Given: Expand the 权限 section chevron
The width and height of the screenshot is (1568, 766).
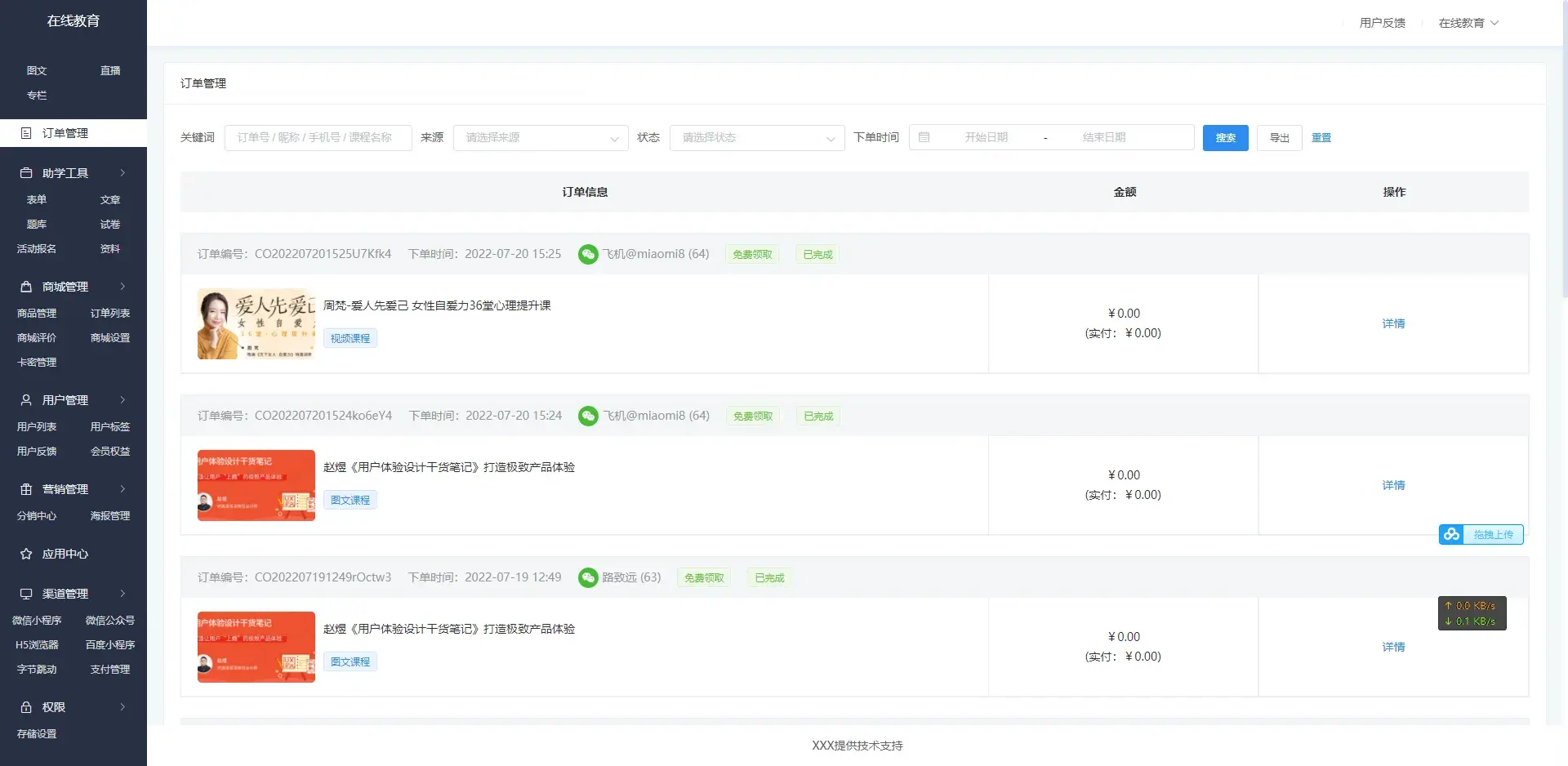Looking at the screenshot, I should (x=122, y=707).
